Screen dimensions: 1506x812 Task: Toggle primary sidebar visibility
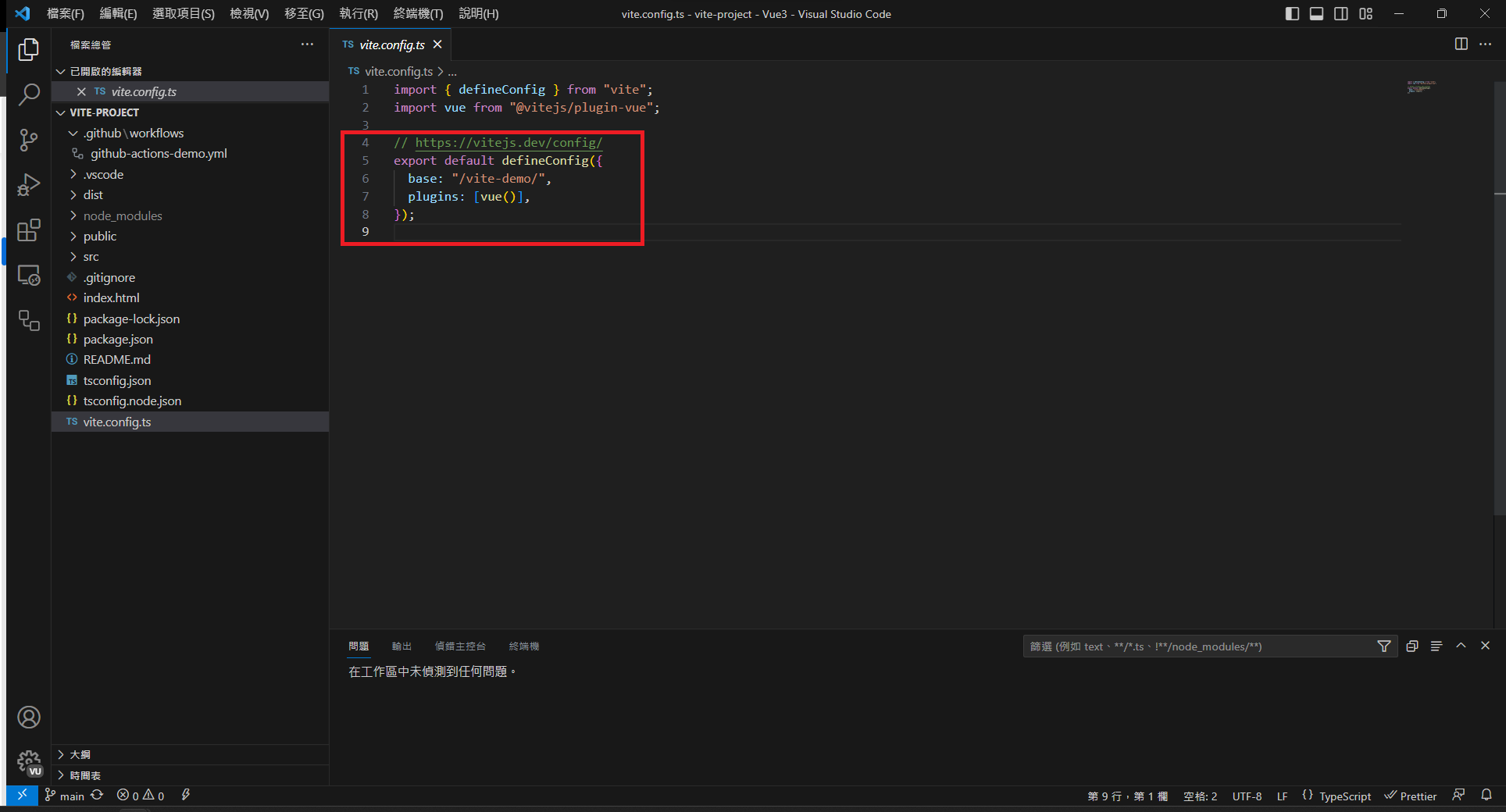pyautogui.click(x=1292, y=14)
